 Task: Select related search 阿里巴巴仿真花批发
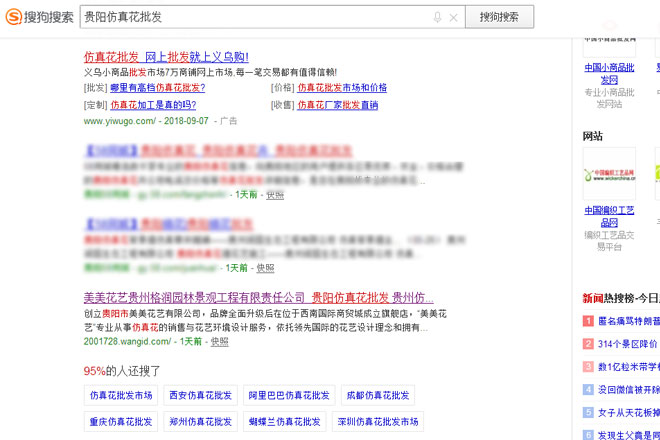(x=289, y=395)
